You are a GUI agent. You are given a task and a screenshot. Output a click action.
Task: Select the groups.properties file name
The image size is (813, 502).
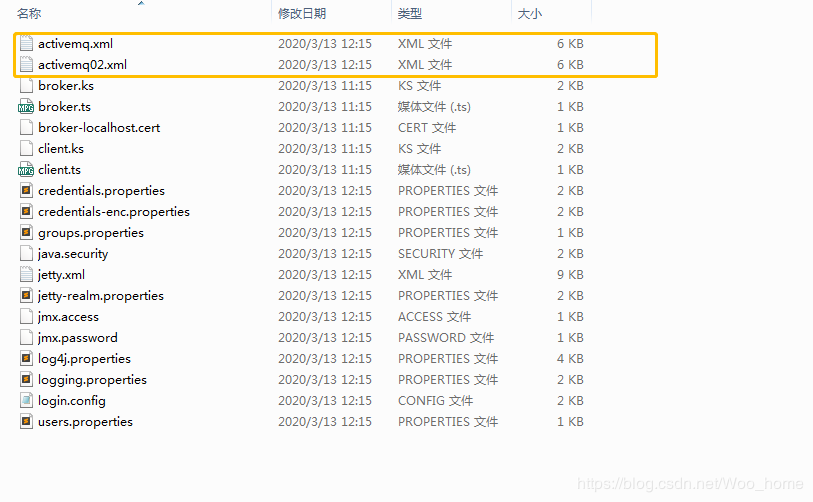point(91,233)
